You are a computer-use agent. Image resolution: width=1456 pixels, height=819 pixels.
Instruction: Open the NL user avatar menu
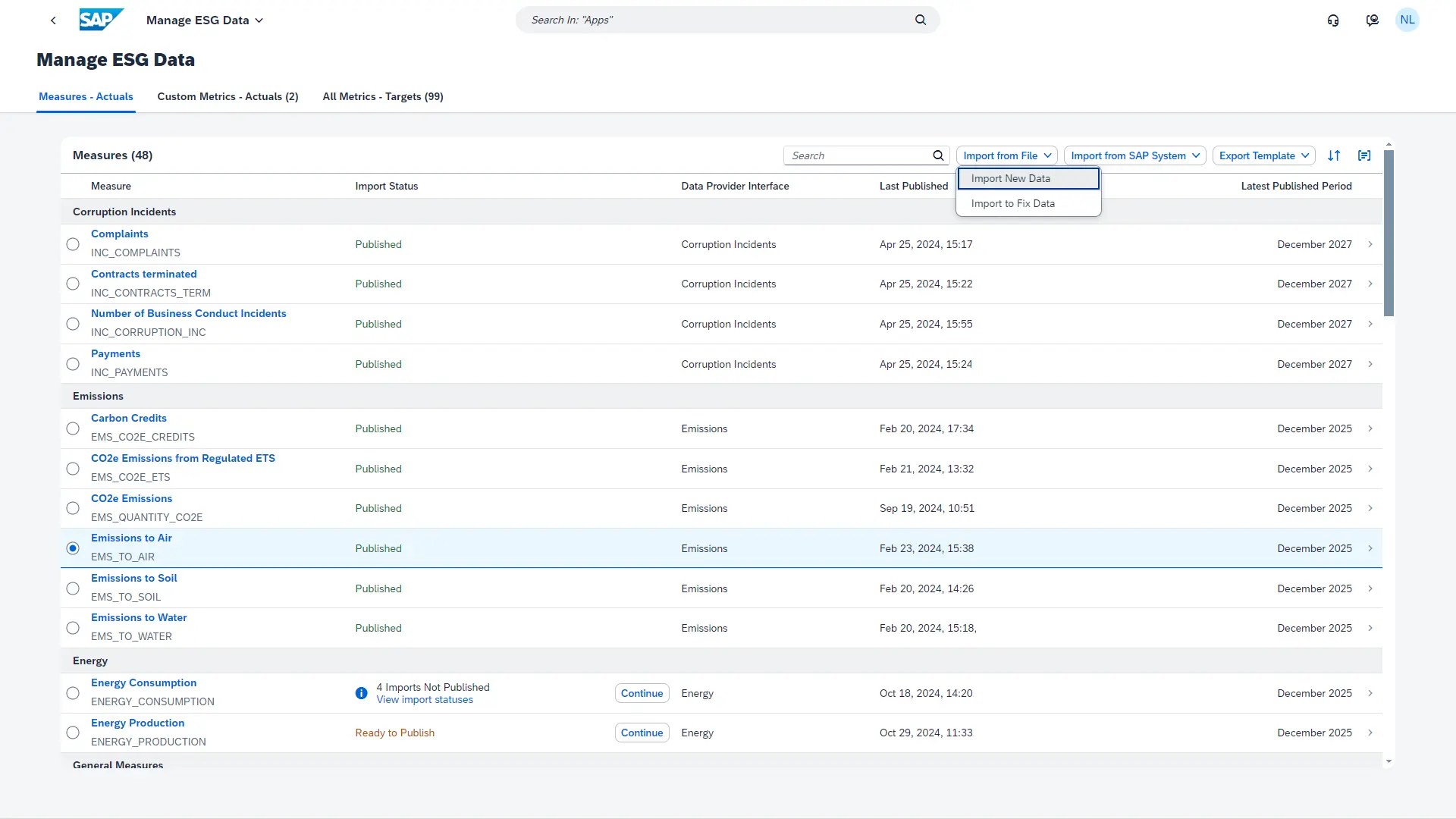click(x=1407, y=20)
